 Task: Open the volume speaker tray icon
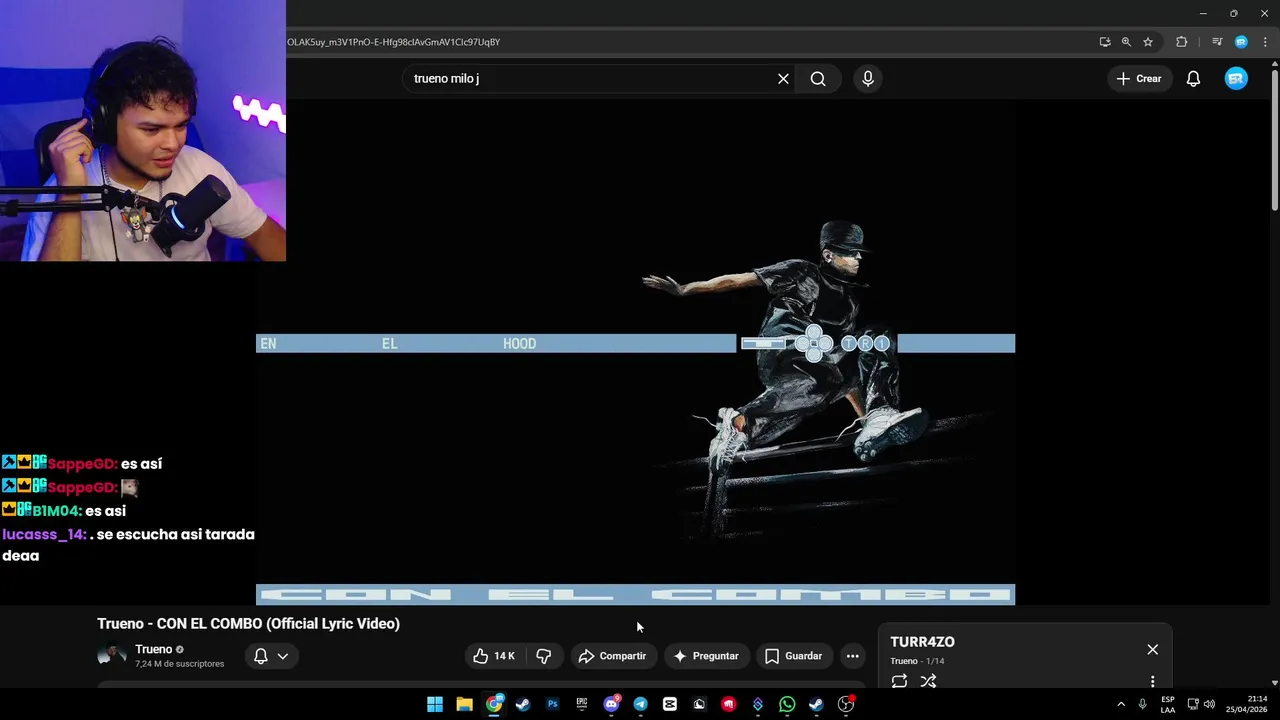point(1209,704)
